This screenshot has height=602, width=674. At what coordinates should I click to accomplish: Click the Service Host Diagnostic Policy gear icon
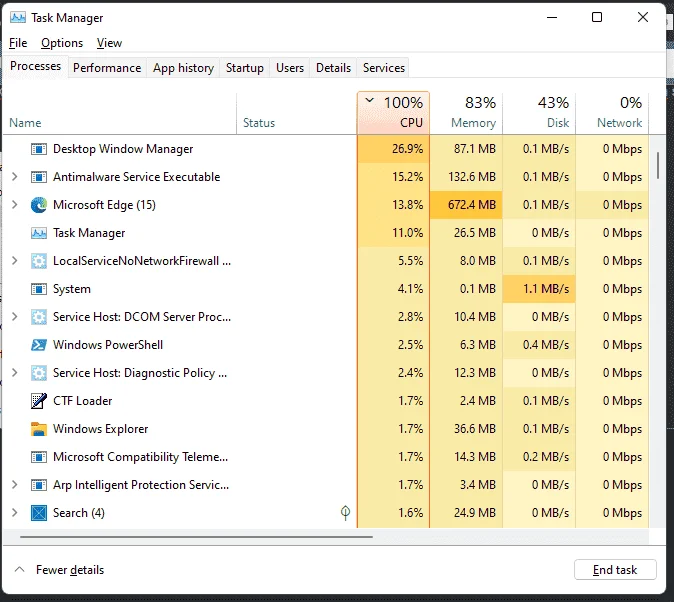coord(39,373)
